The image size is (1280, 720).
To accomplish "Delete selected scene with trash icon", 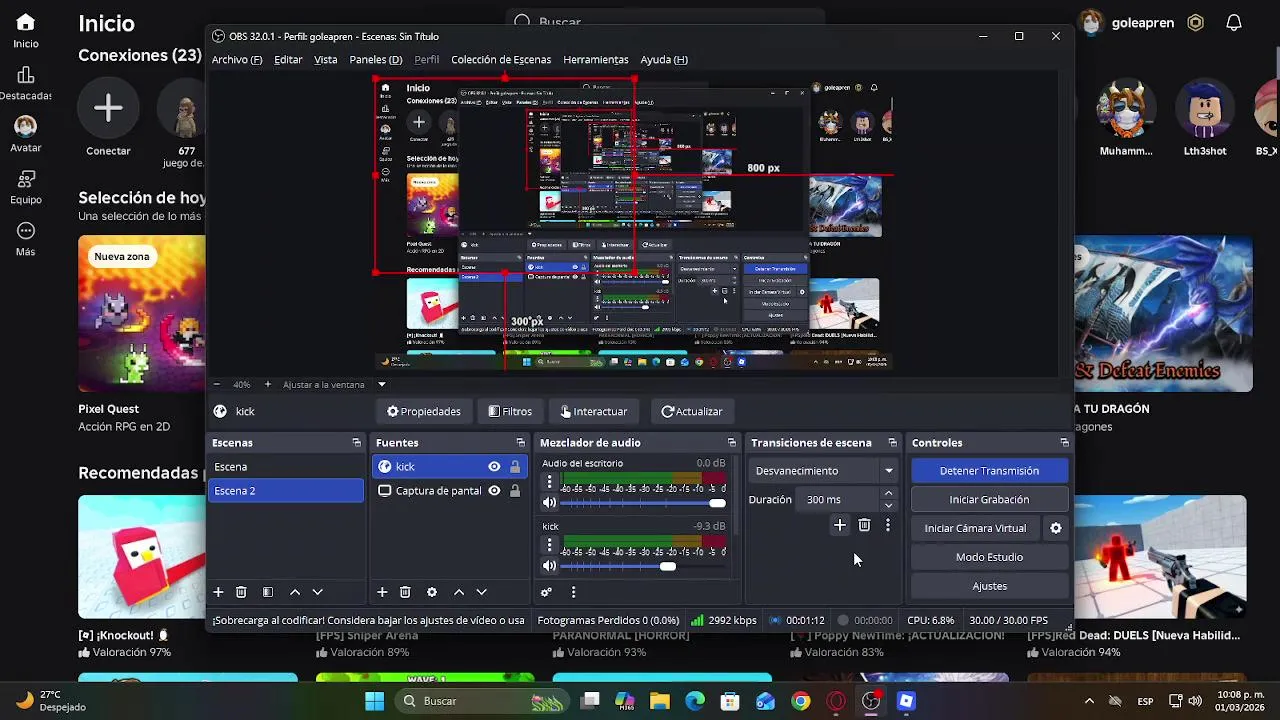I will point(241,592).
